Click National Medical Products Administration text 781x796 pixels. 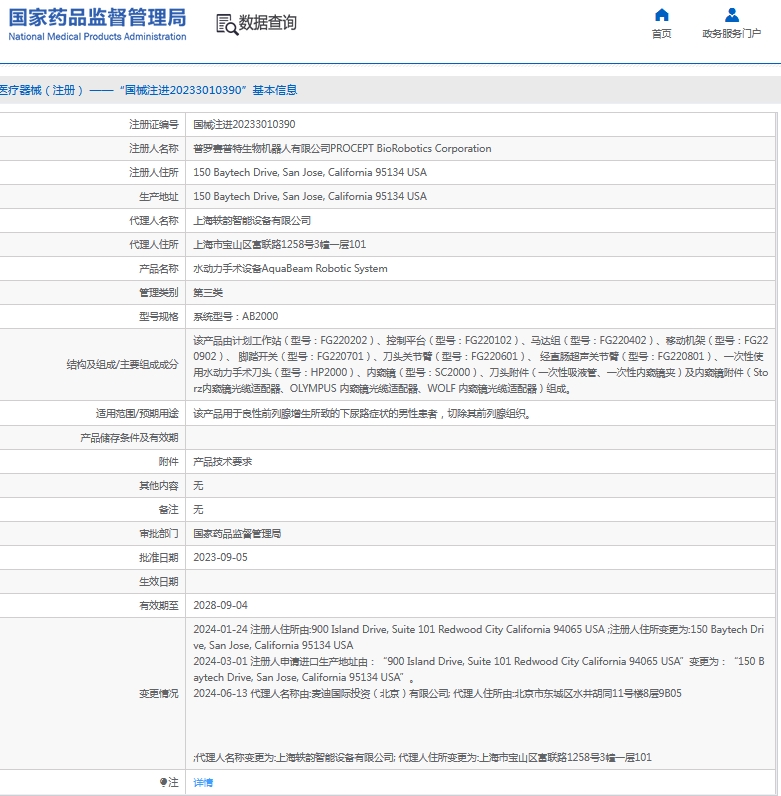tap(97, 37)
